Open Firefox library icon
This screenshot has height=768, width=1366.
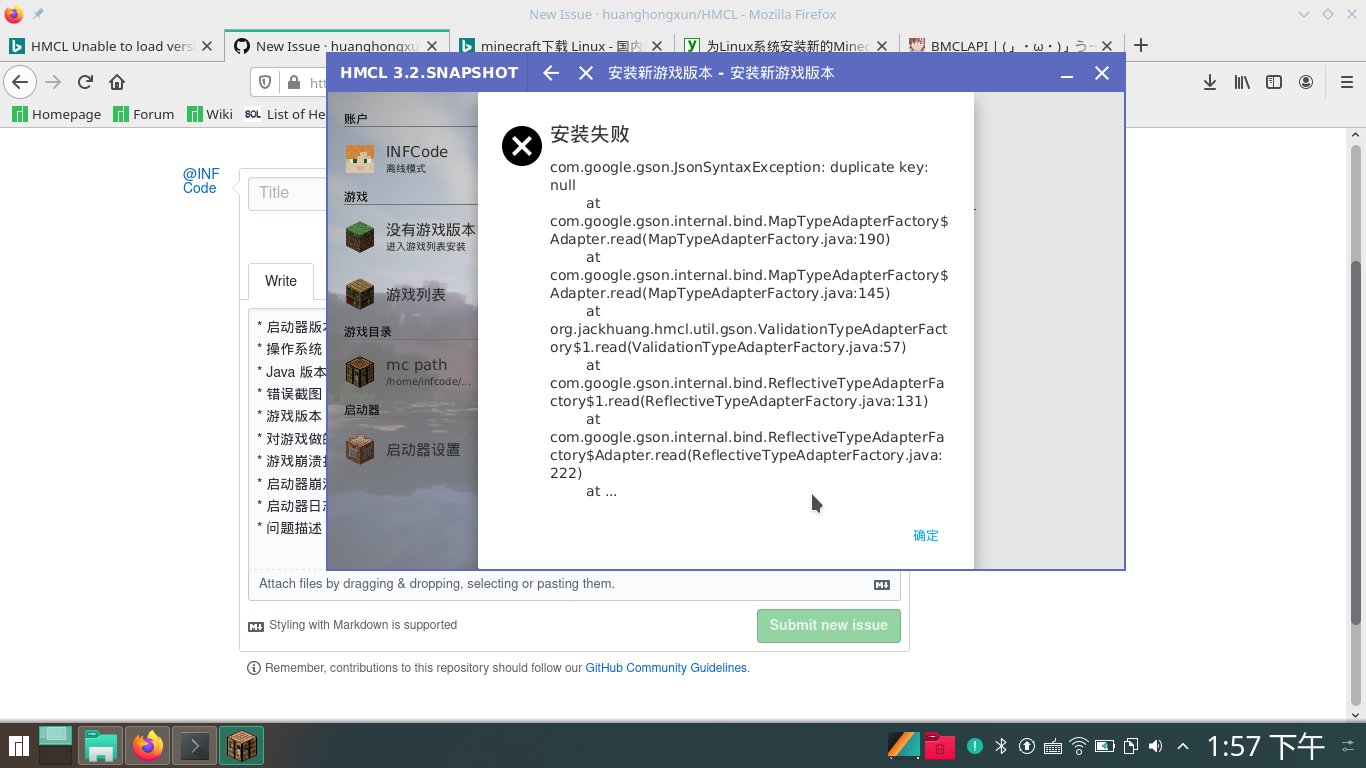1242,83
